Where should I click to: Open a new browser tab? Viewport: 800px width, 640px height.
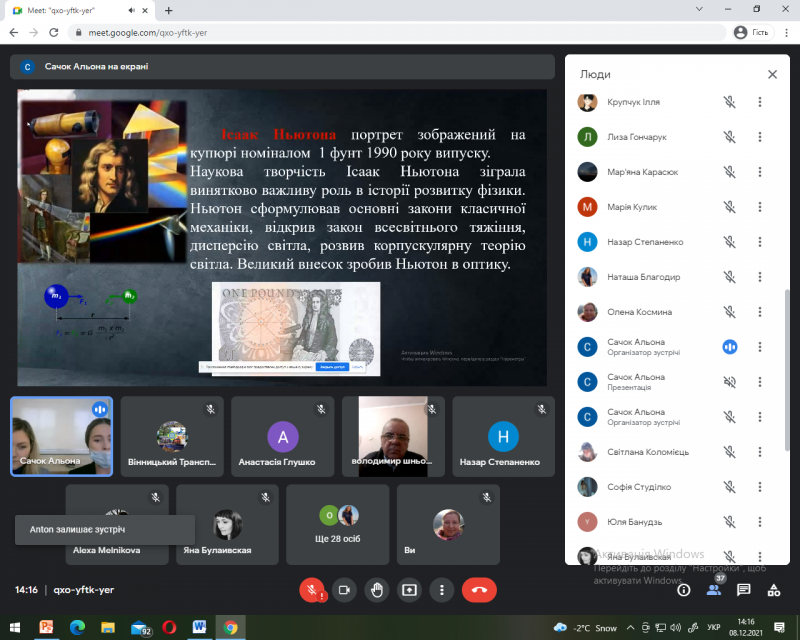[x=168, y=10]
